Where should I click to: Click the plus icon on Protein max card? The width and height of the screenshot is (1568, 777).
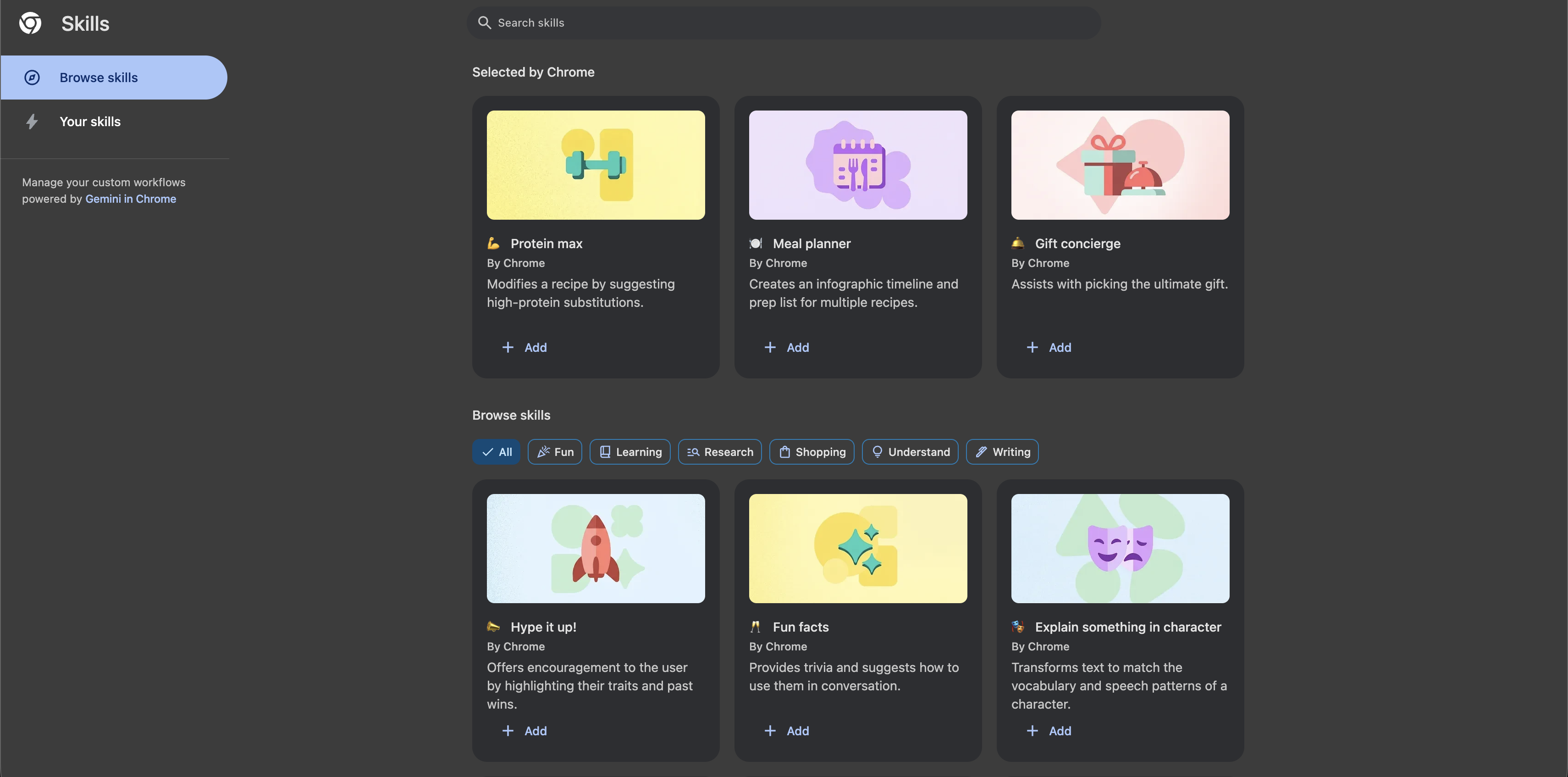pos(508,347)
